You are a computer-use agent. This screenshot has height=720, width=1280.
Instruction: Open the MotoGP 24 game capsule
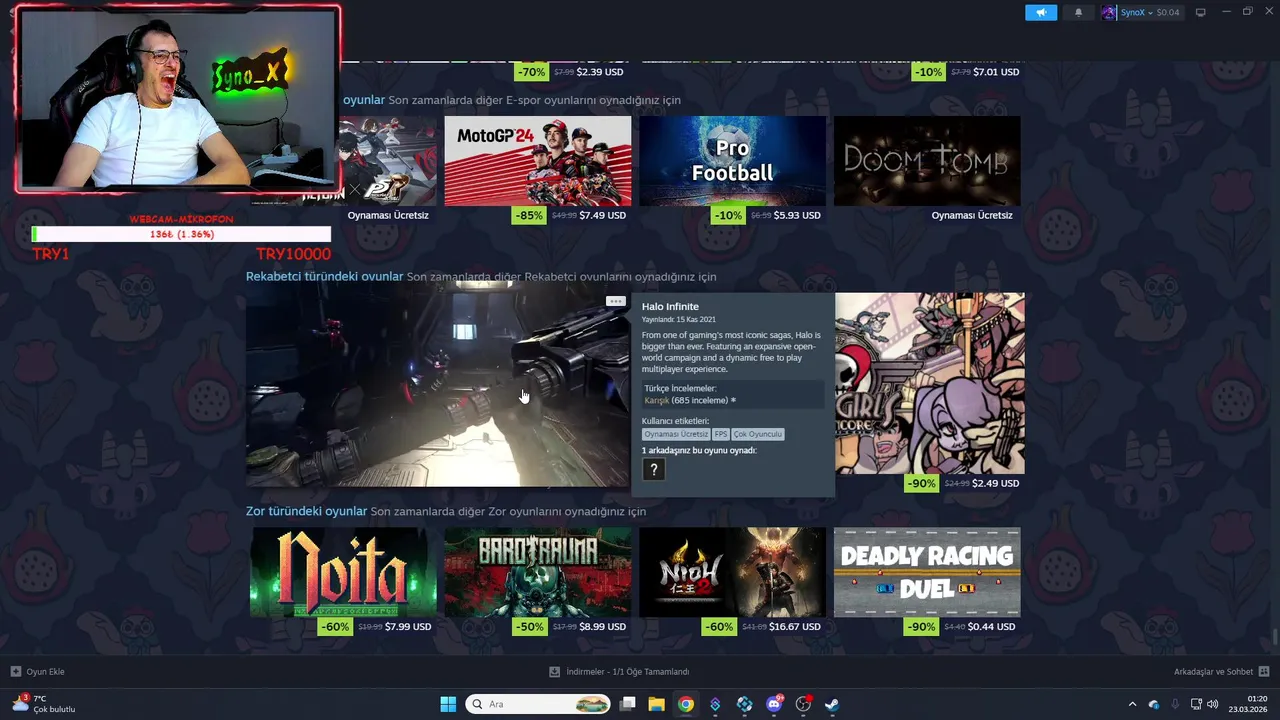[x=538, y=160]
